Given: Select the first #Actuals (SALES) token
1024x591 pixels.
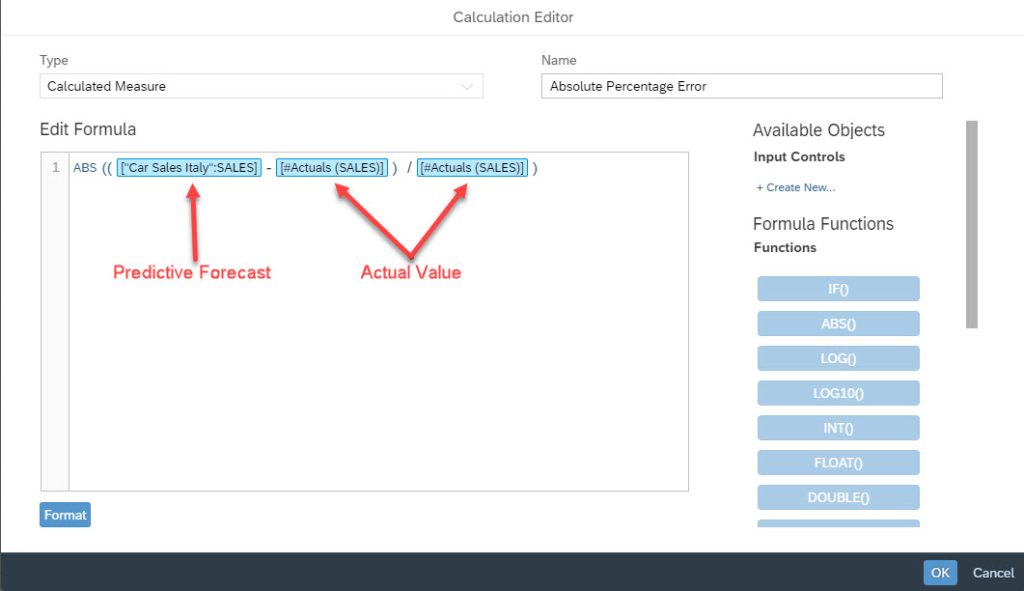Looking at the screenshot, I should pos(332,168).
